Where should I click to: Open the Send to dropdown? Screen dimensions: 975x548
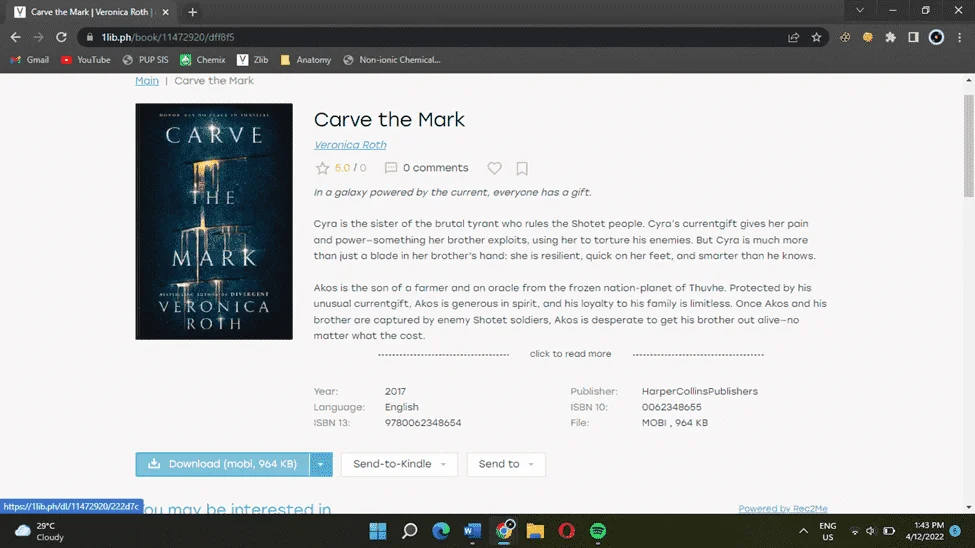pyautogui.click(x=506, y=464)
